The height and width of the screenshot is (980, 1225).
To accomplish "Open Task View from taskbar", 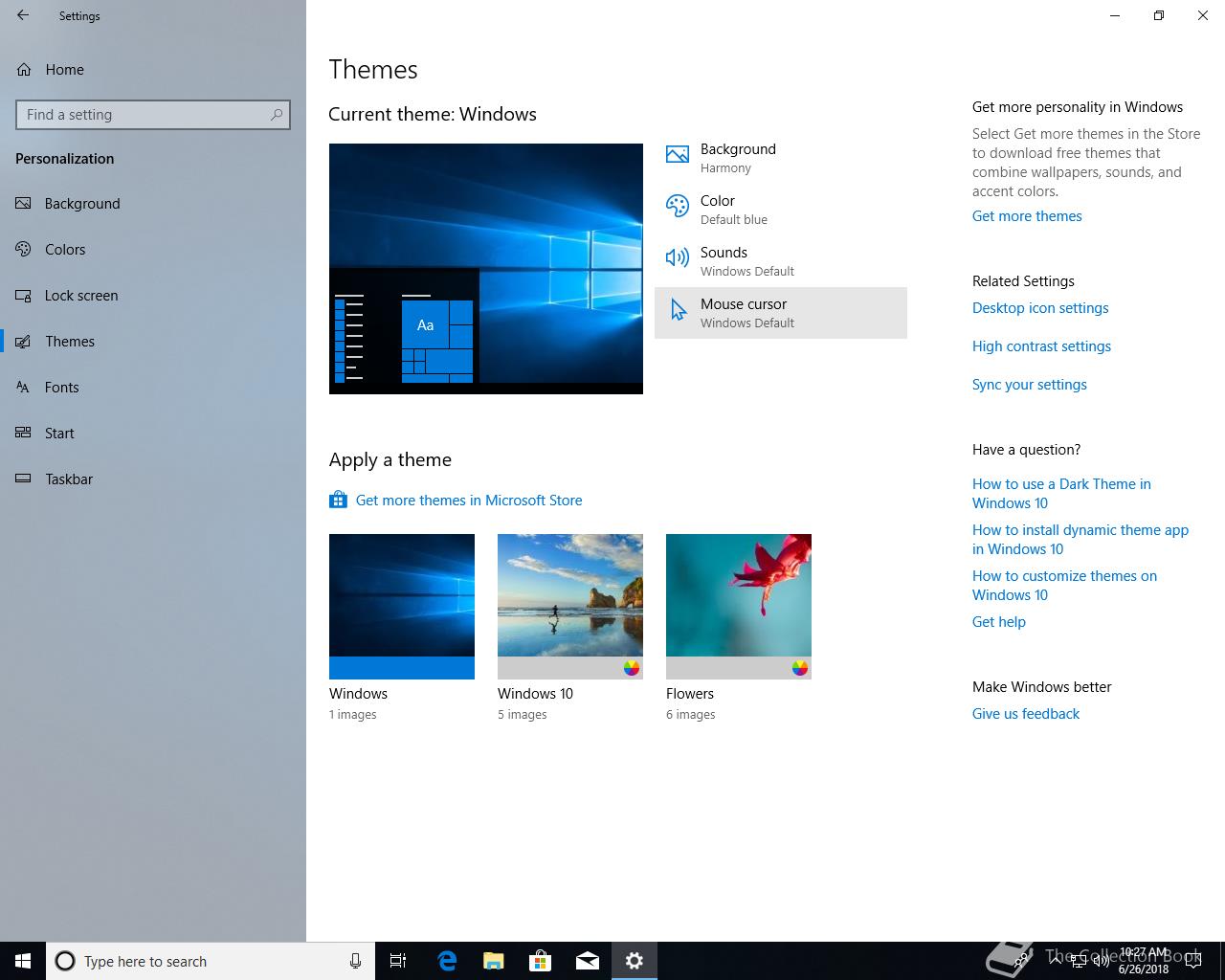I will 398,961.
